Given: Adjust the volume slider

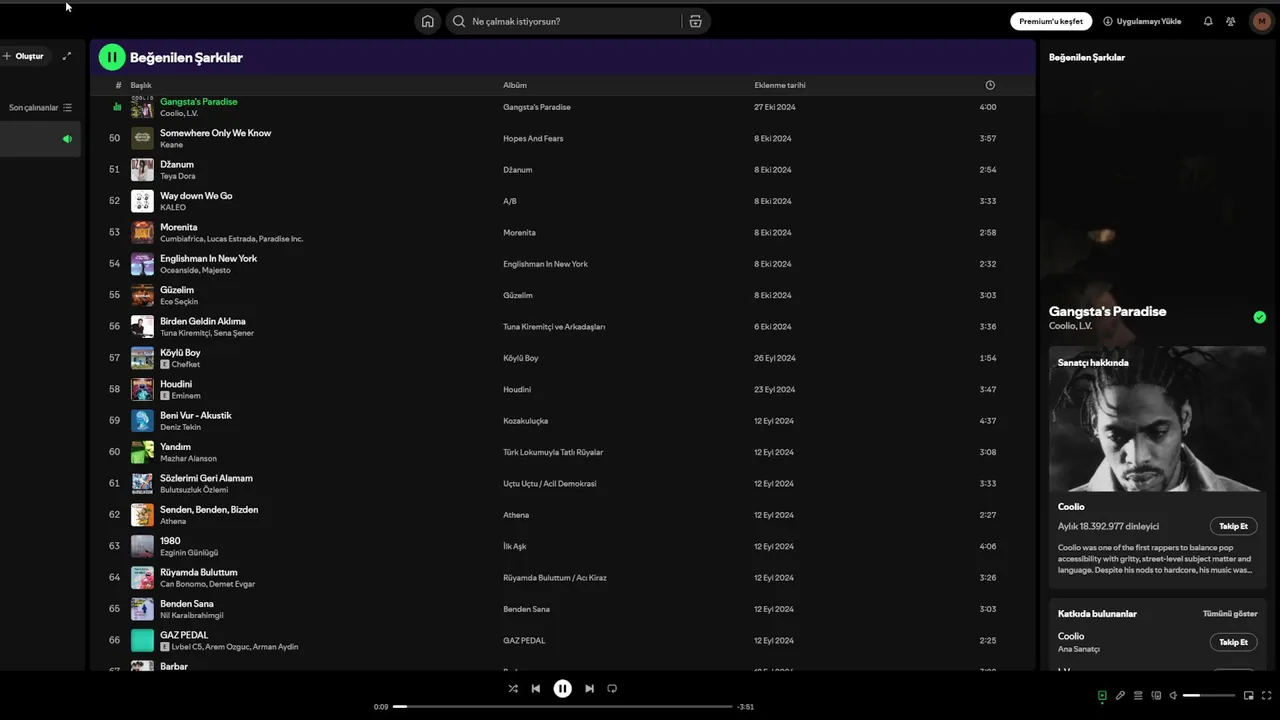Looking at the screenshot, I should pos(1209,695).
